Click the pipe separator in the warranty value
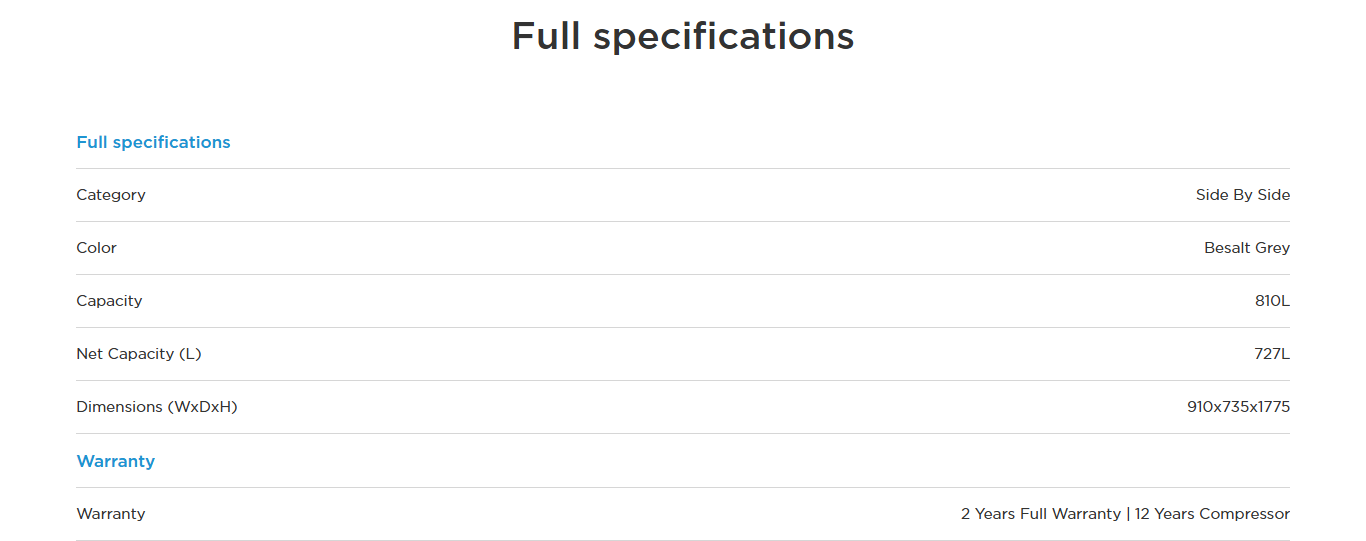1366x541 pixels. tap(1128, 514)
